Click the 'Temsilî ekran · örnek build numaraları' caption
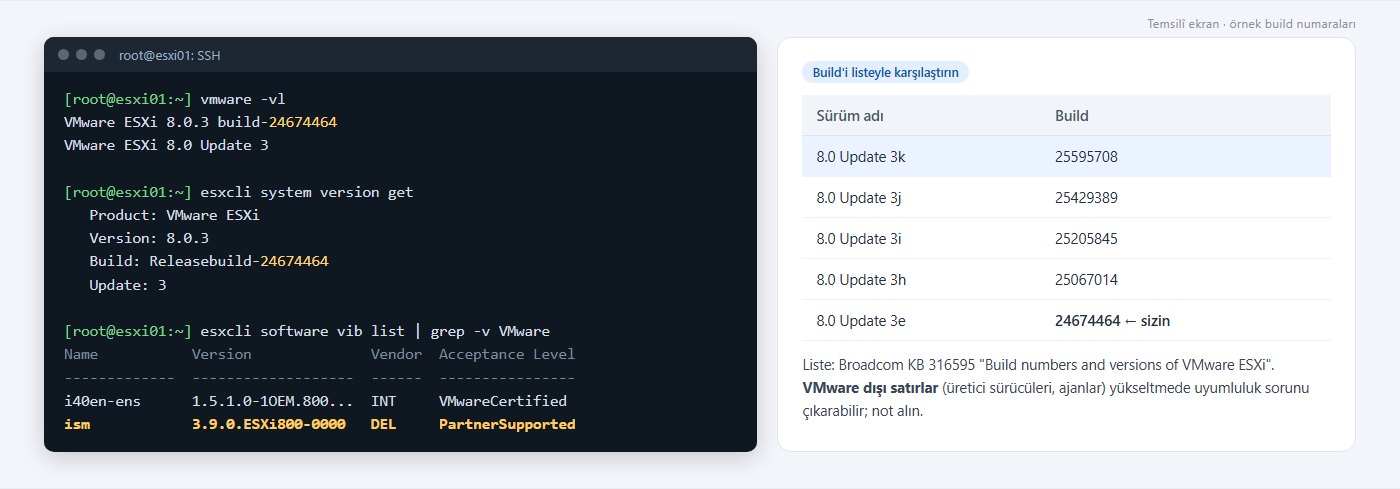The height and width of the screenshot is (489, 1400). click(1251, 24)
